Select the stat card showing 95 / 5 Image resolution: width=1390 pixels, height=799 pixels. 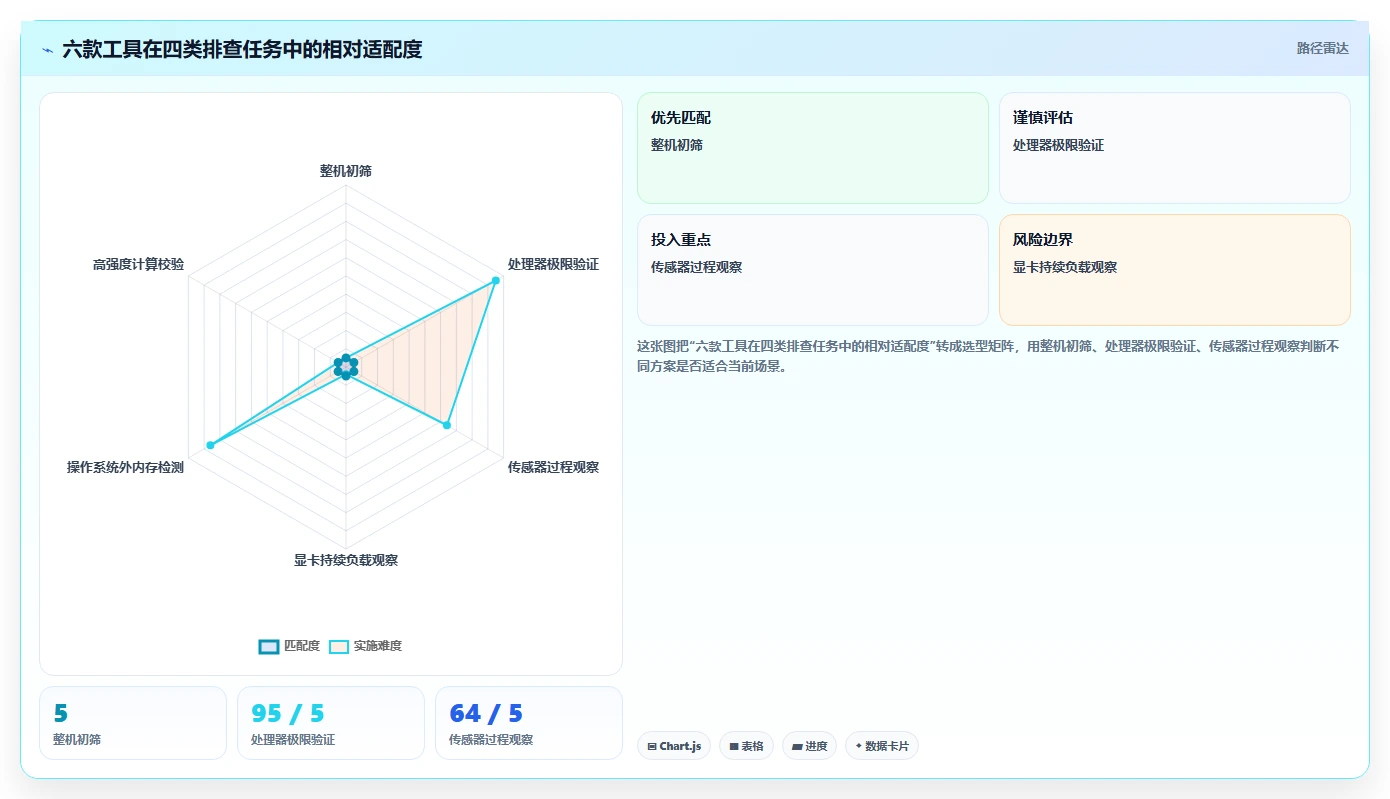coord(331,723)
